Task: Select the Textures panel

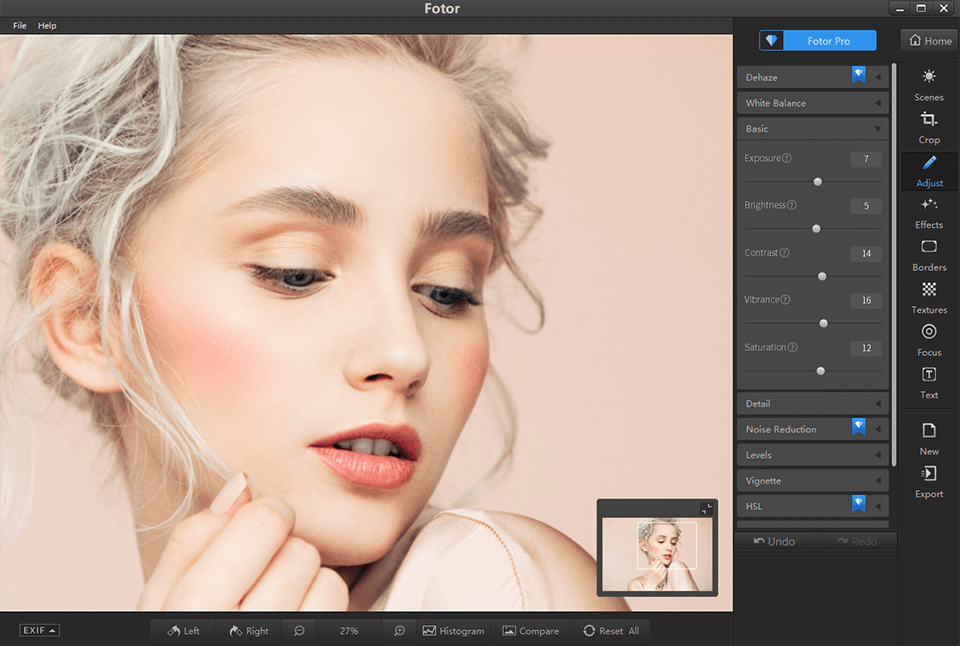Action: pos(928,297)
